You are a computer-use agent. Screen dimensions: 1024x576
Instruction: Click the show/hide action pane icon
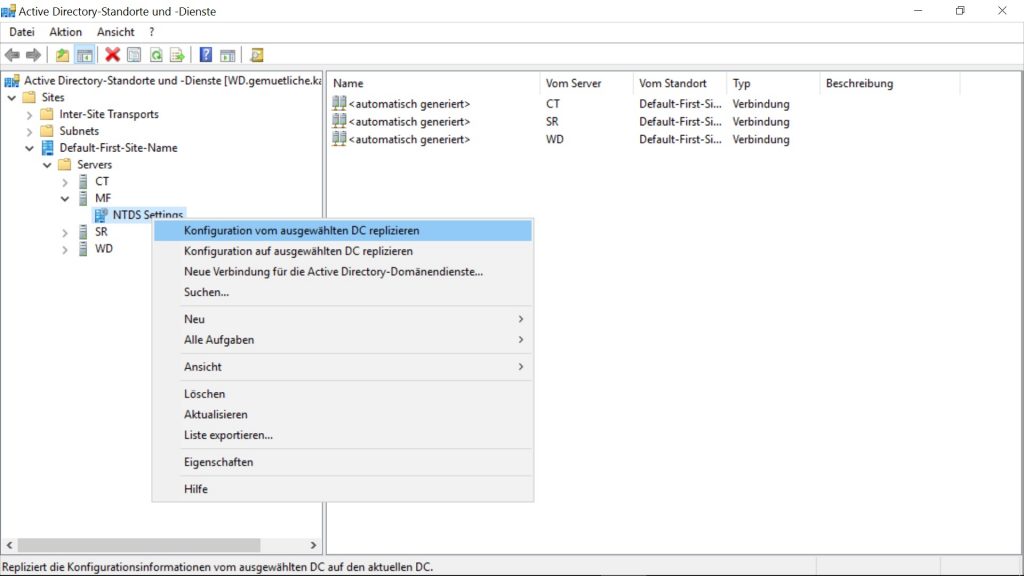click(227, 56)
